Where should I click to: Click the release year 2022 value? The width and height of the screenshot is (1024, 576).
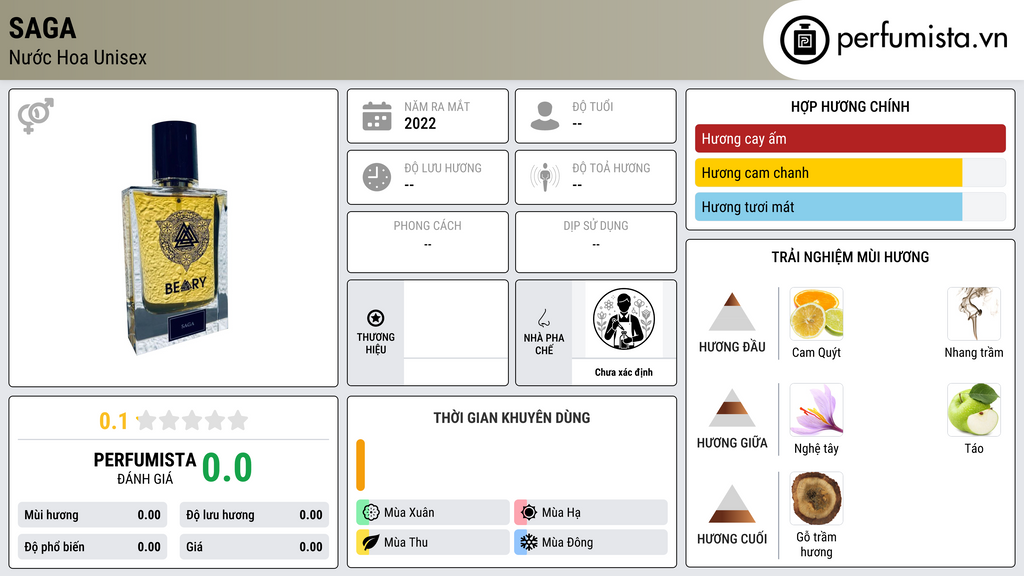(420, 123)
